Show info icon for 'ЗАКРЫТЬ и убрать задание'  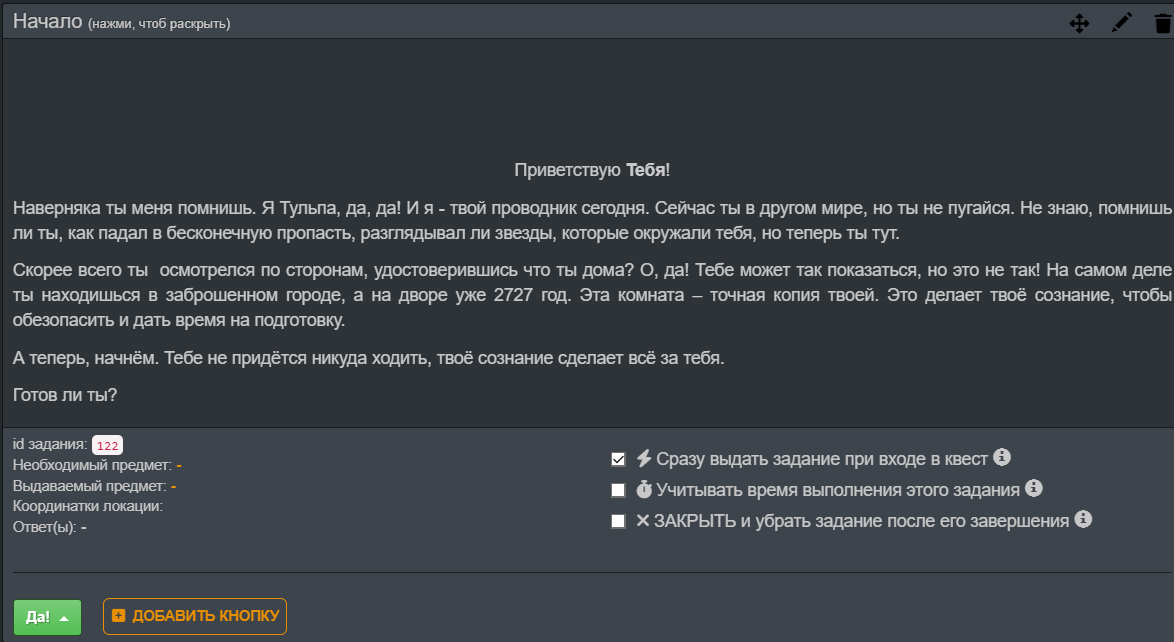point(1083,520)
